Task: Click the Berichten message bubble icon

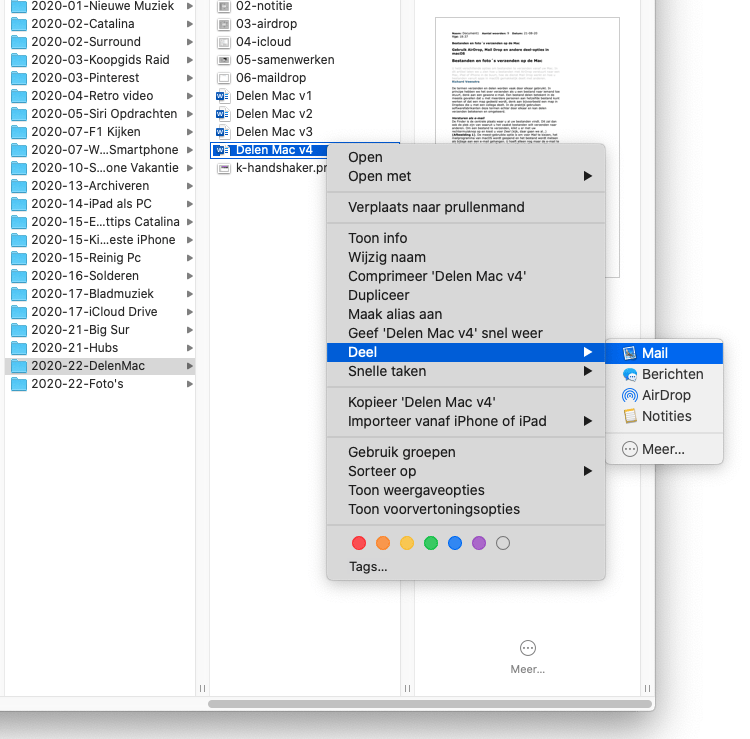Action: point(629,375)
